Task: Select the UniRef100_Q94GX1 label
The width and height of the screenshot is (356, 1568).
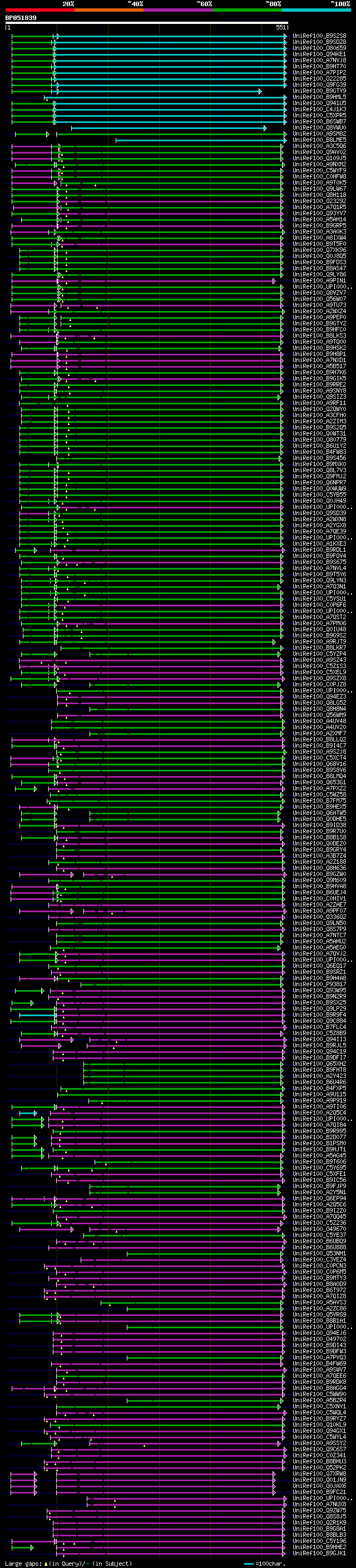Action: (x=319, y=1431)
